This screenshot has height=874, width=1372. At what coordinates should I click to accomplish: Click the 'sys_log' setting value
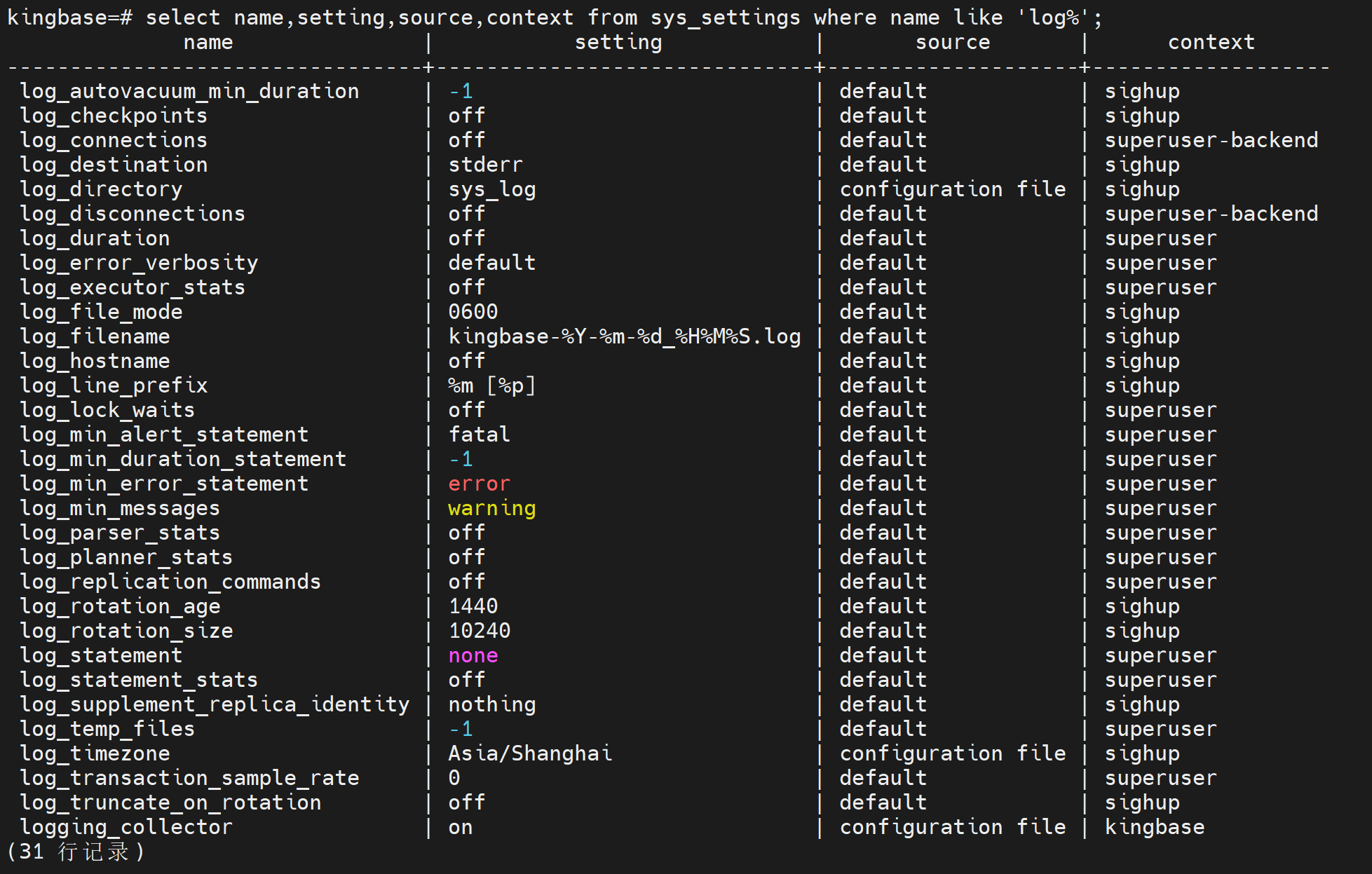pos(491,190)
